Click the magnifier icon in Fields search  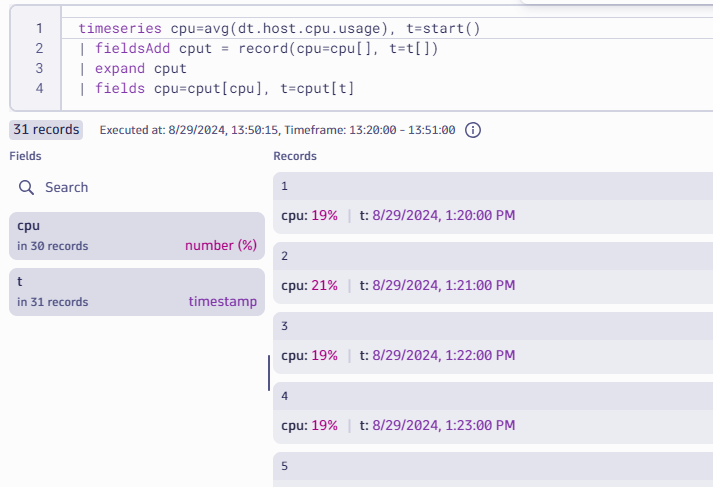(27, 187)
